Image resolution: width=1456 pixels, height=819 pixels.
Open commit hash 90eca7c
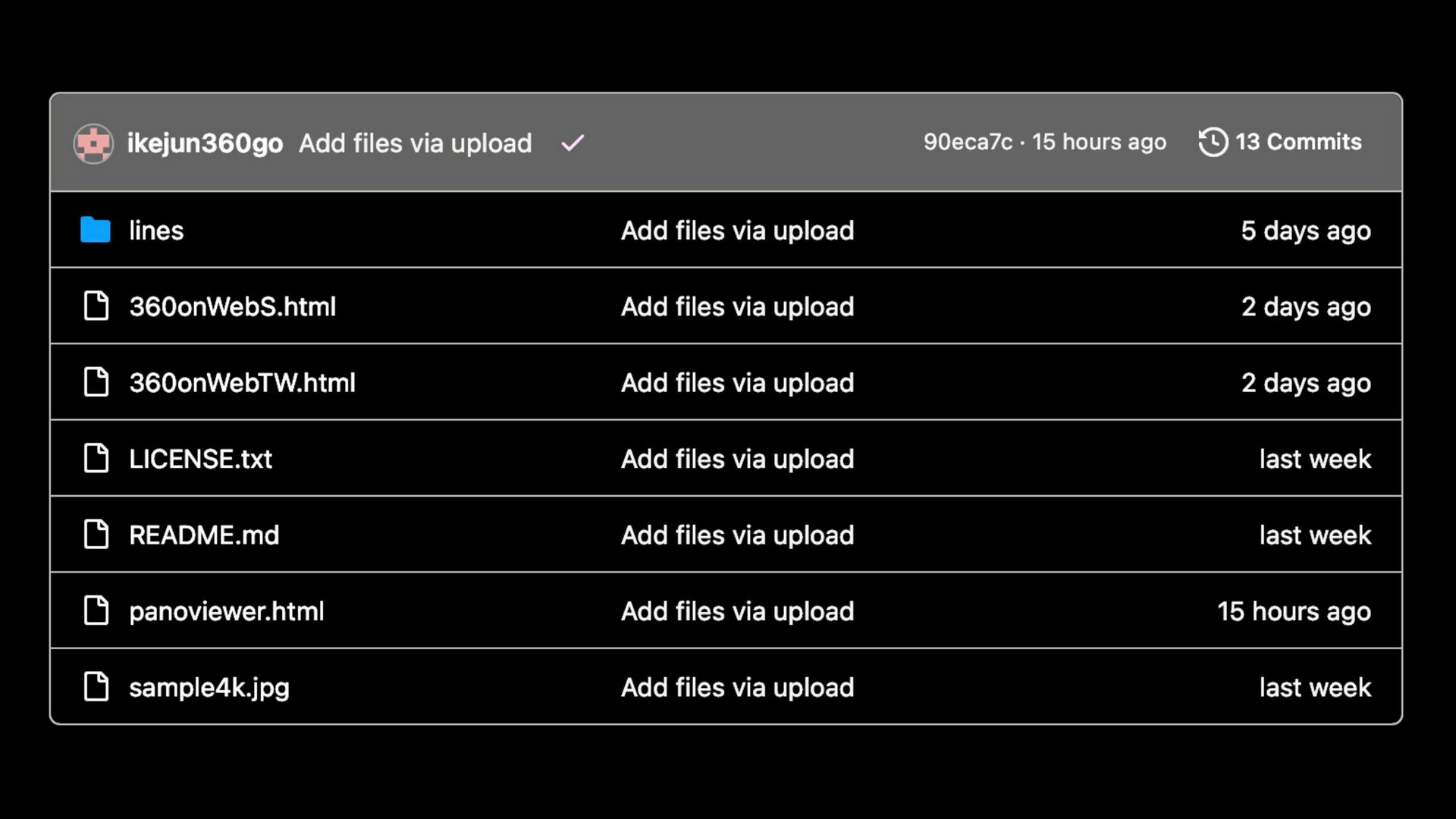point(968,142)
